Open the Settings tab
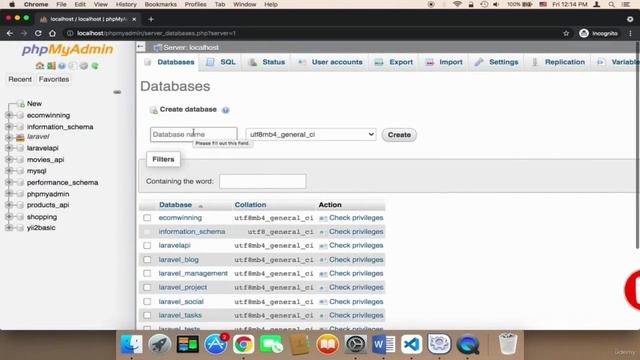 click(x=497, y=62)
